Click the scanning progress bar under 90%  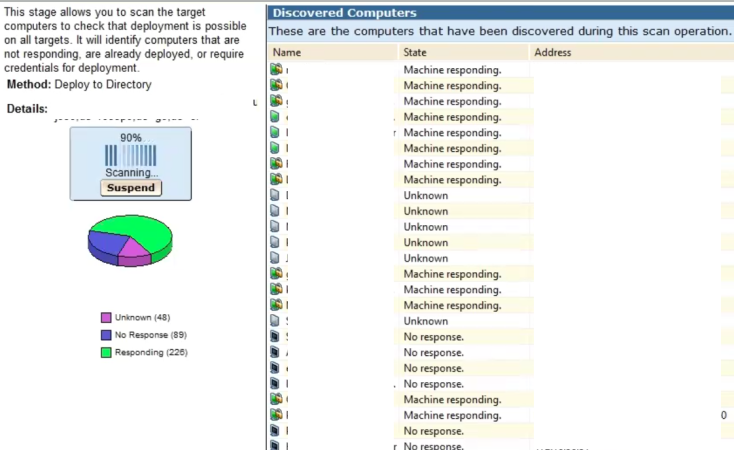point(131,155)
